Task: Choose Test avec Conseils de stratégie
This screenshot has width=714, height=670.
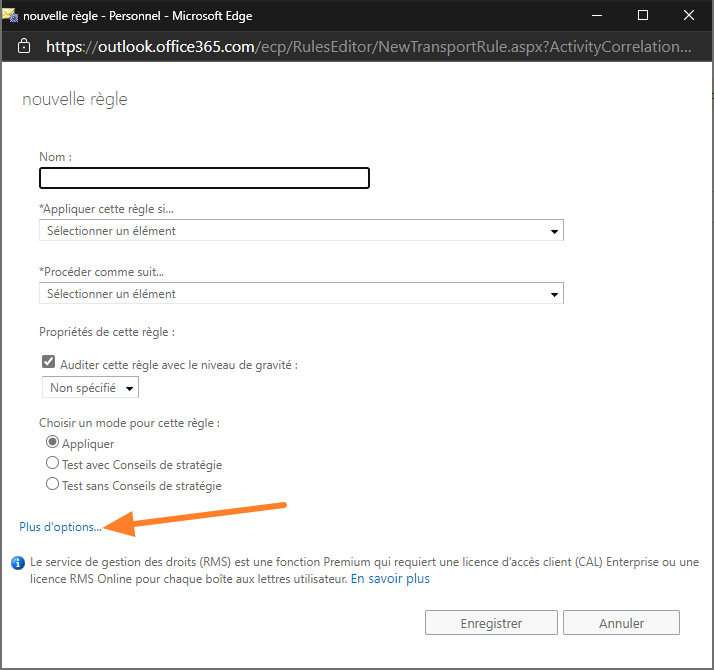Action: point(53,464)
